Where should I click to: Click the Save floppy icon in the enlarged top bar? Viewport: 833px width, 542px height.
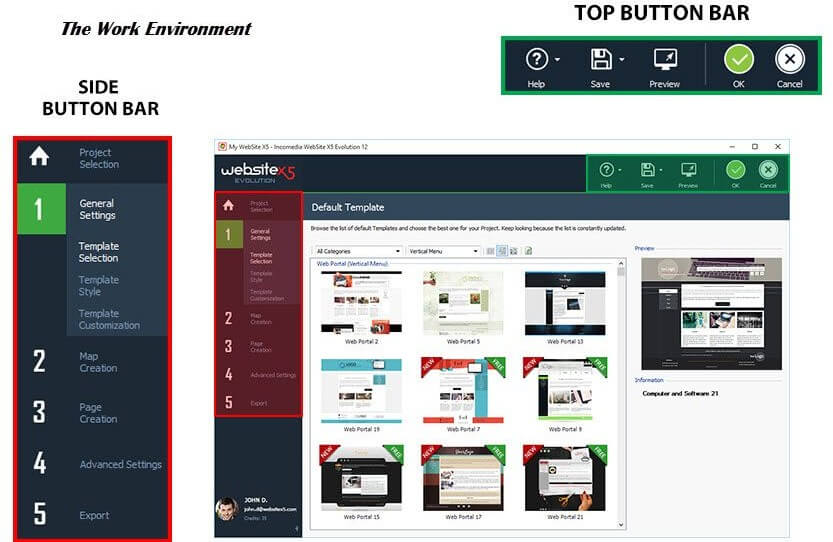601,59
